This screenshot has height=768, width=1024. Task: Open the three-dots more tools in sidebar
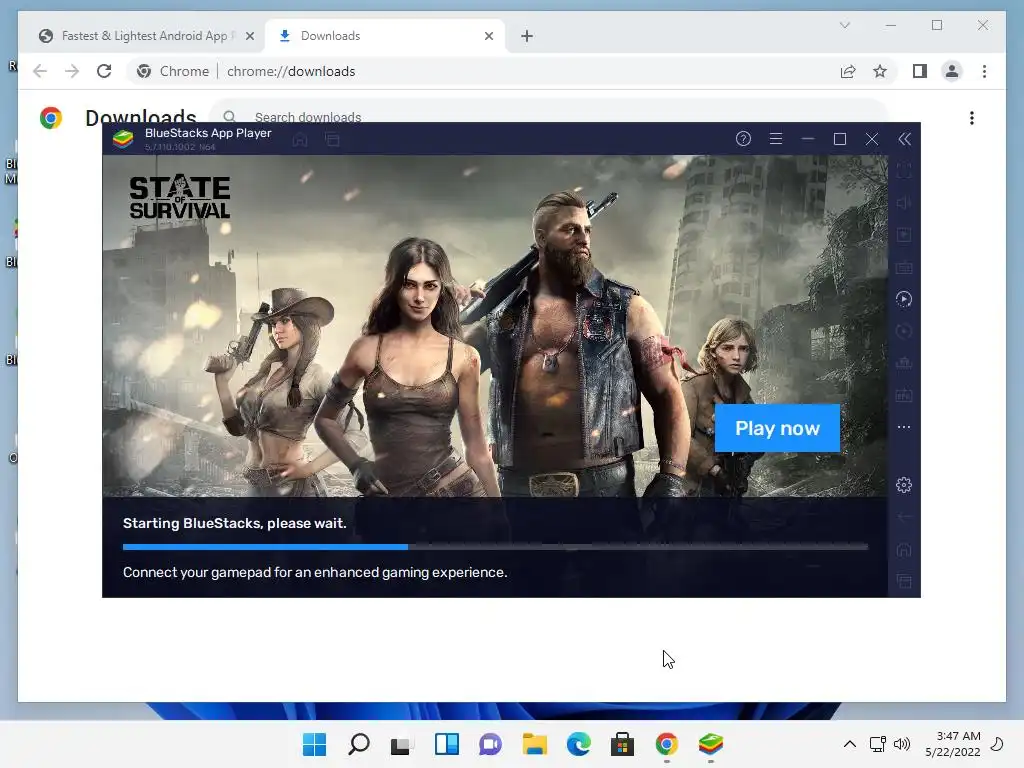click(x=904, y=427)
